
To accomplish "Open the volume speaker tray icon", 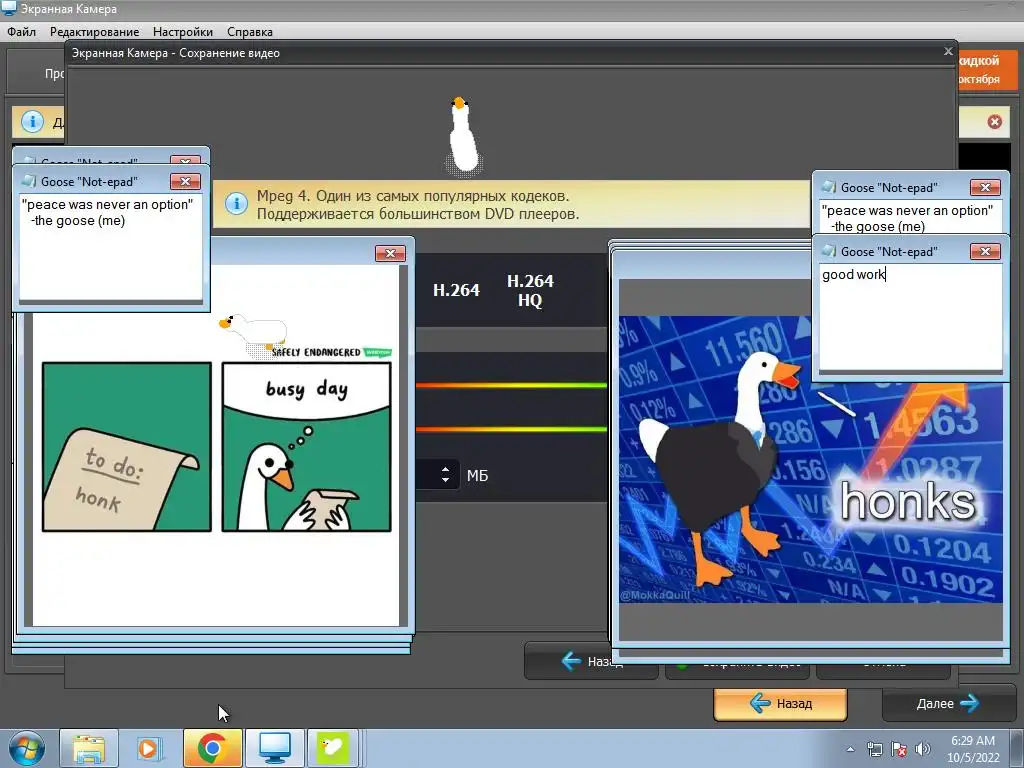I will tap(923, 749).
